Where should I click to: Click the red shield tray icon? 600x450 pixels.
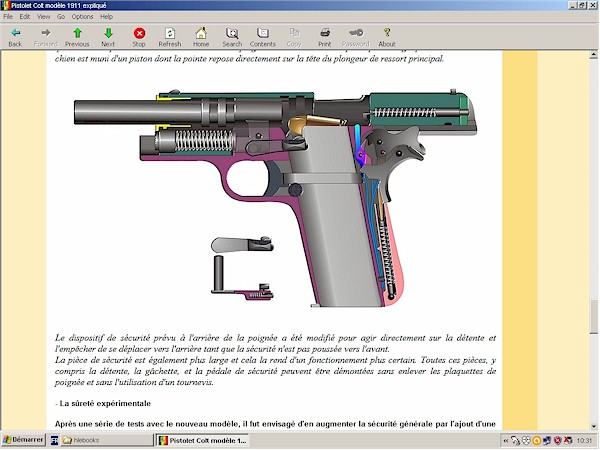[558, 441]
